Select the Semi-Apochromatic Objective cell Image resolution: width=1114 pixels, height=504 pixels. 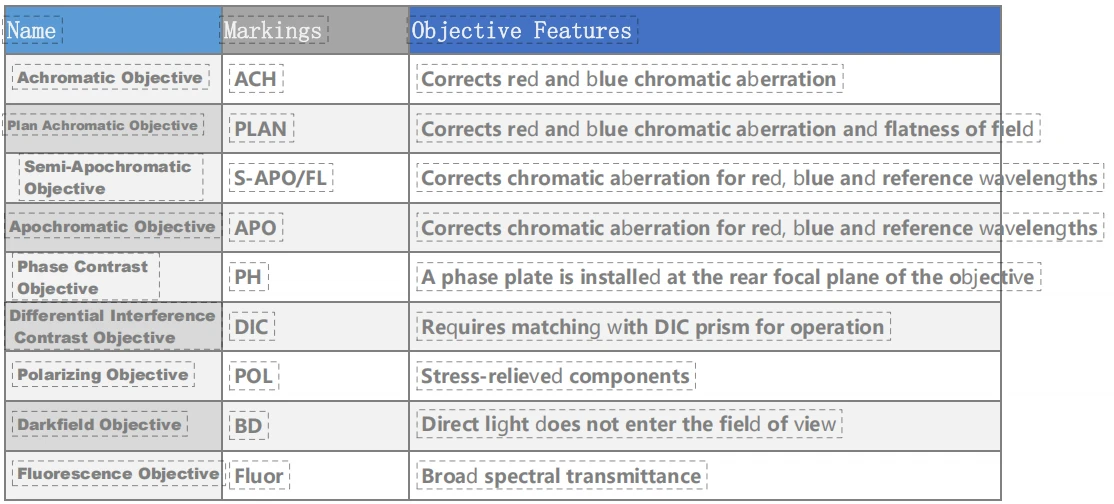click(111, 178)
